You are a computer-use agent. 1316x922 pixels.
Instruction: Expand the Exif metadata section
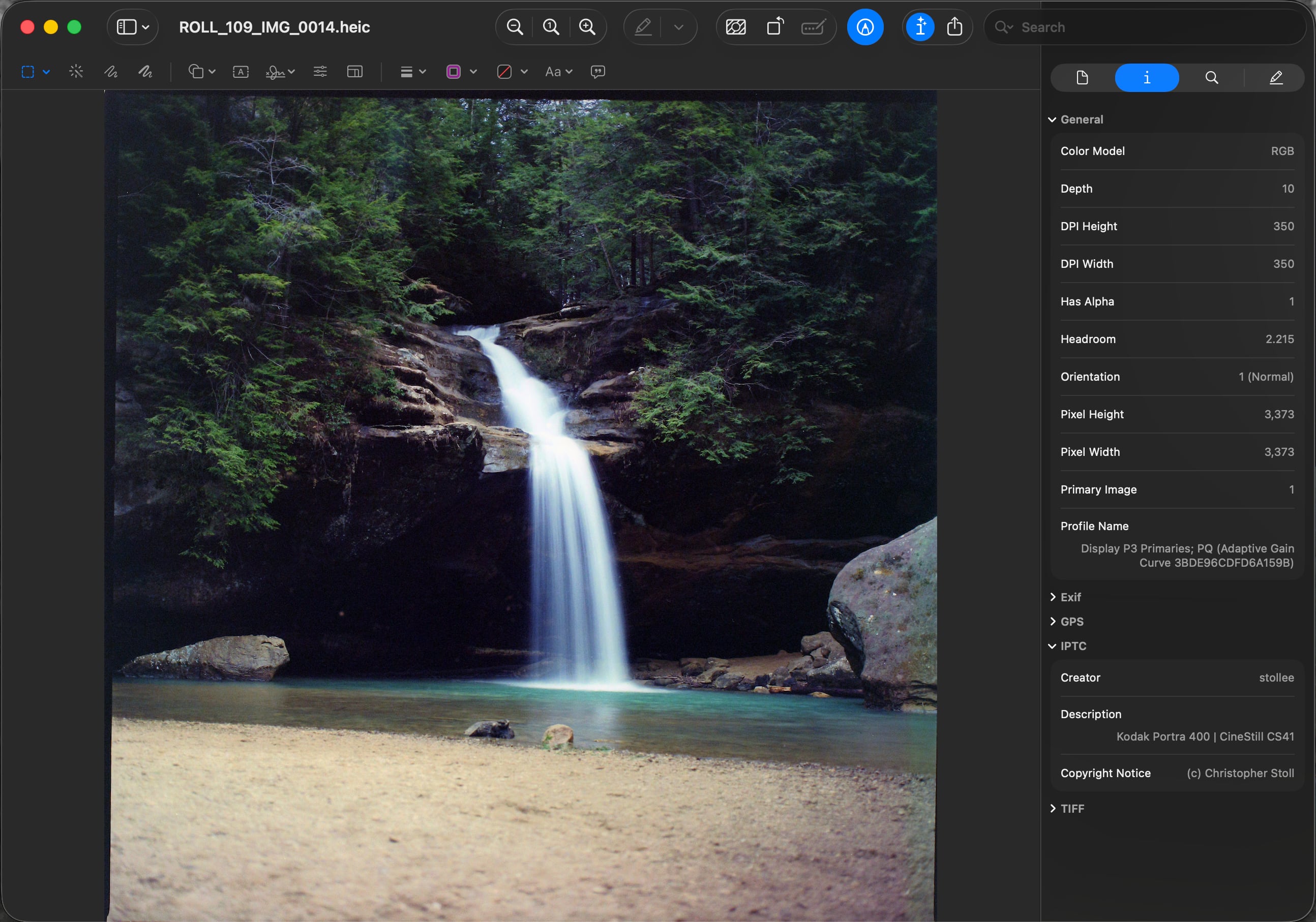coord(1054,597)
